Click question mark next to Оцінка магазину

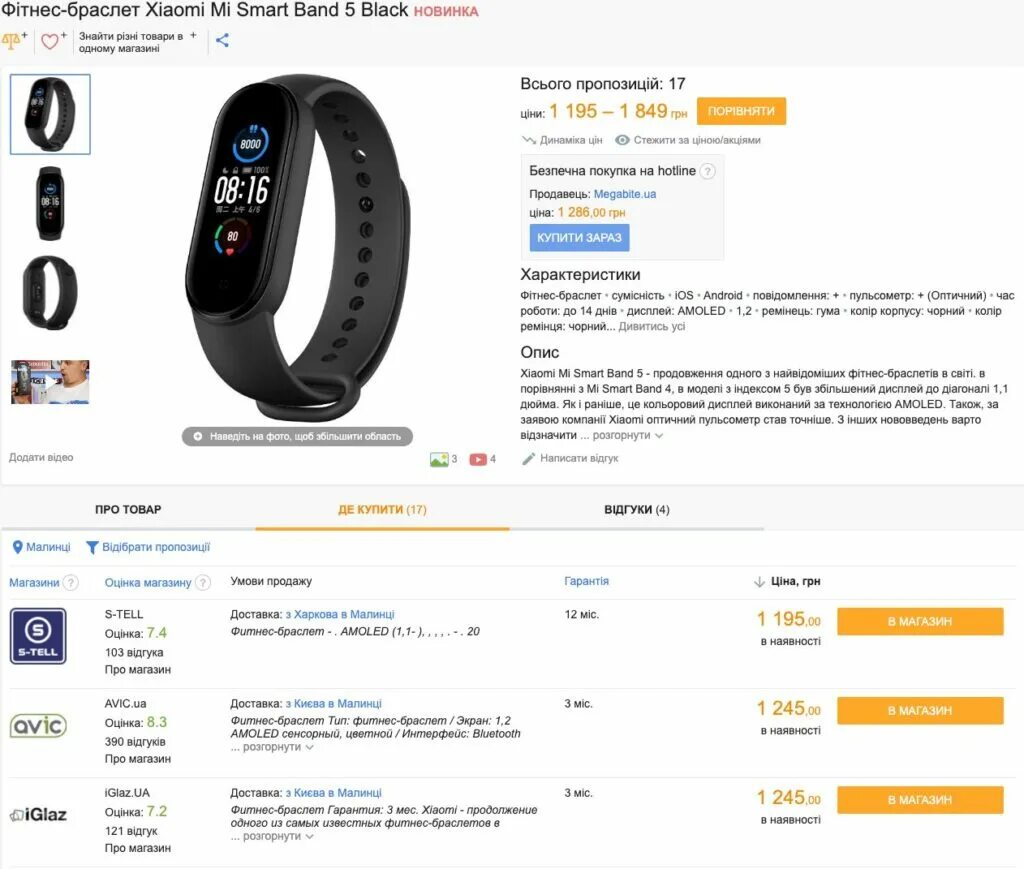tap(203, 582)
